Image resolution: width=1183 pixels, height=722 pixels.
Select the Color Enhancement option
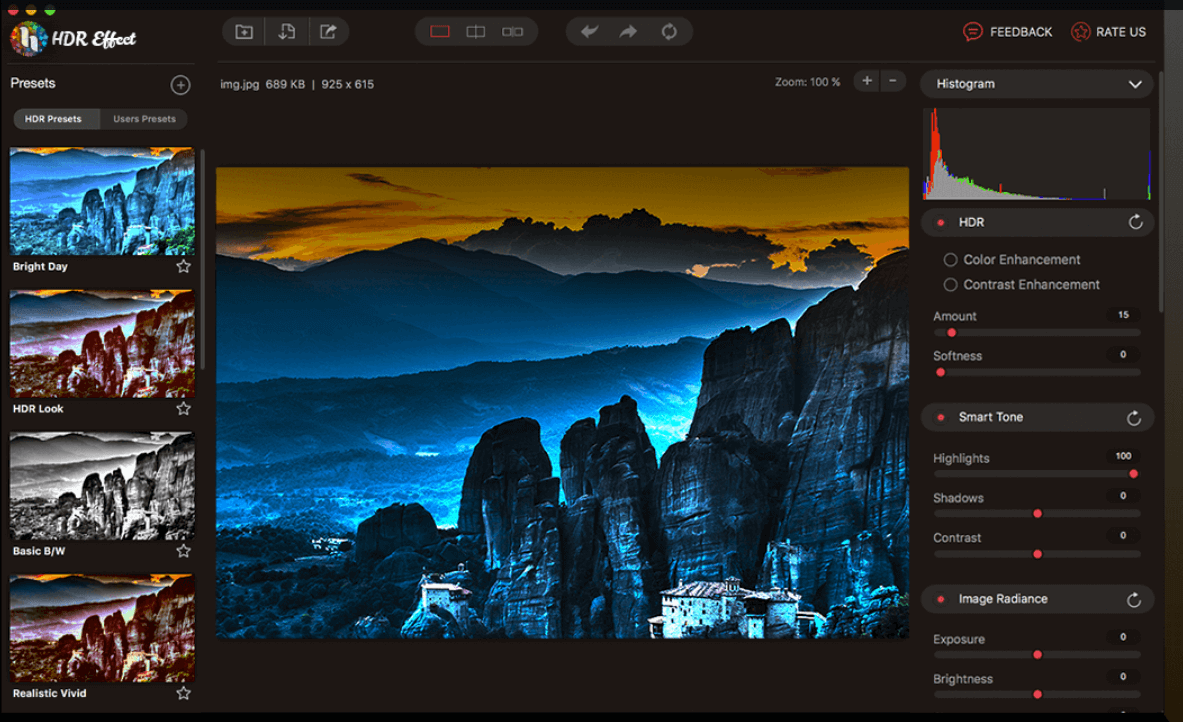[x=950, y=259]
